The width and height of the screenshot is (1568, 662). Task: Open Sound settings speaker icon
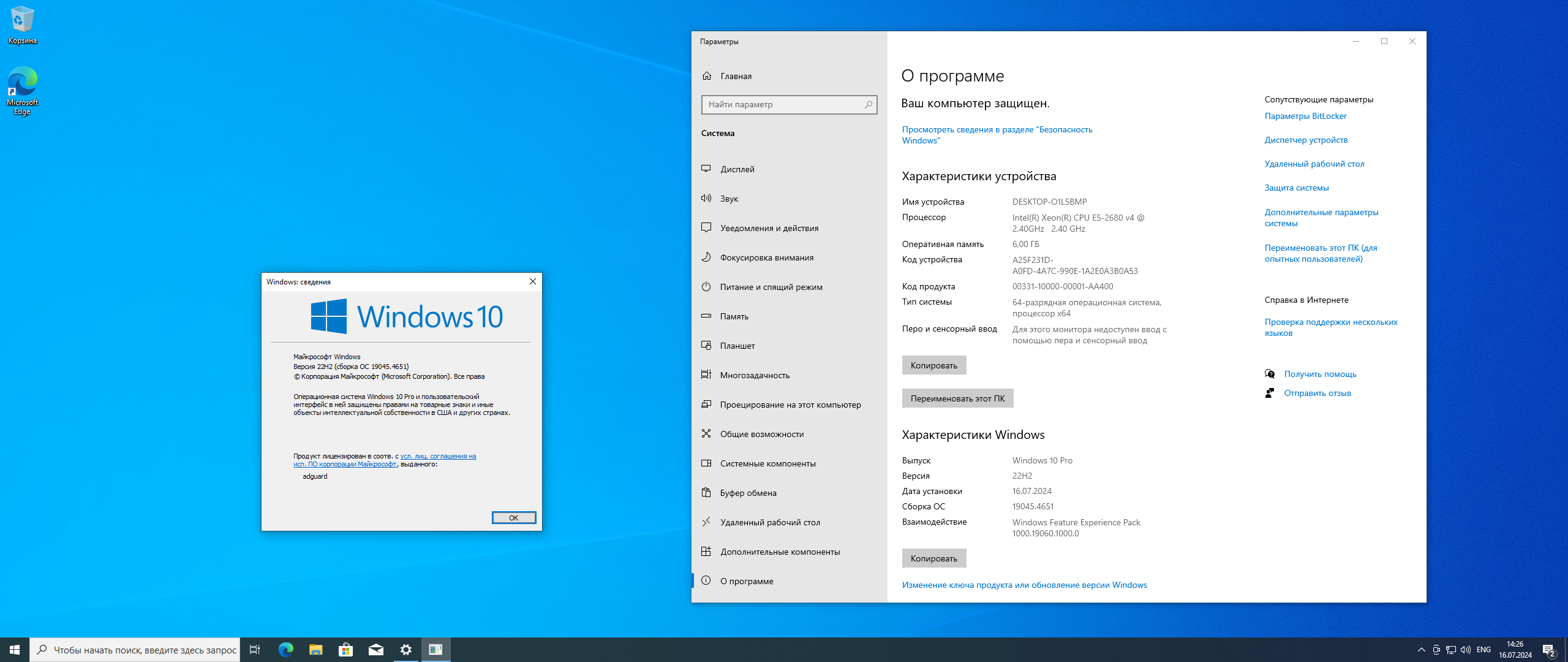point(706,198)
